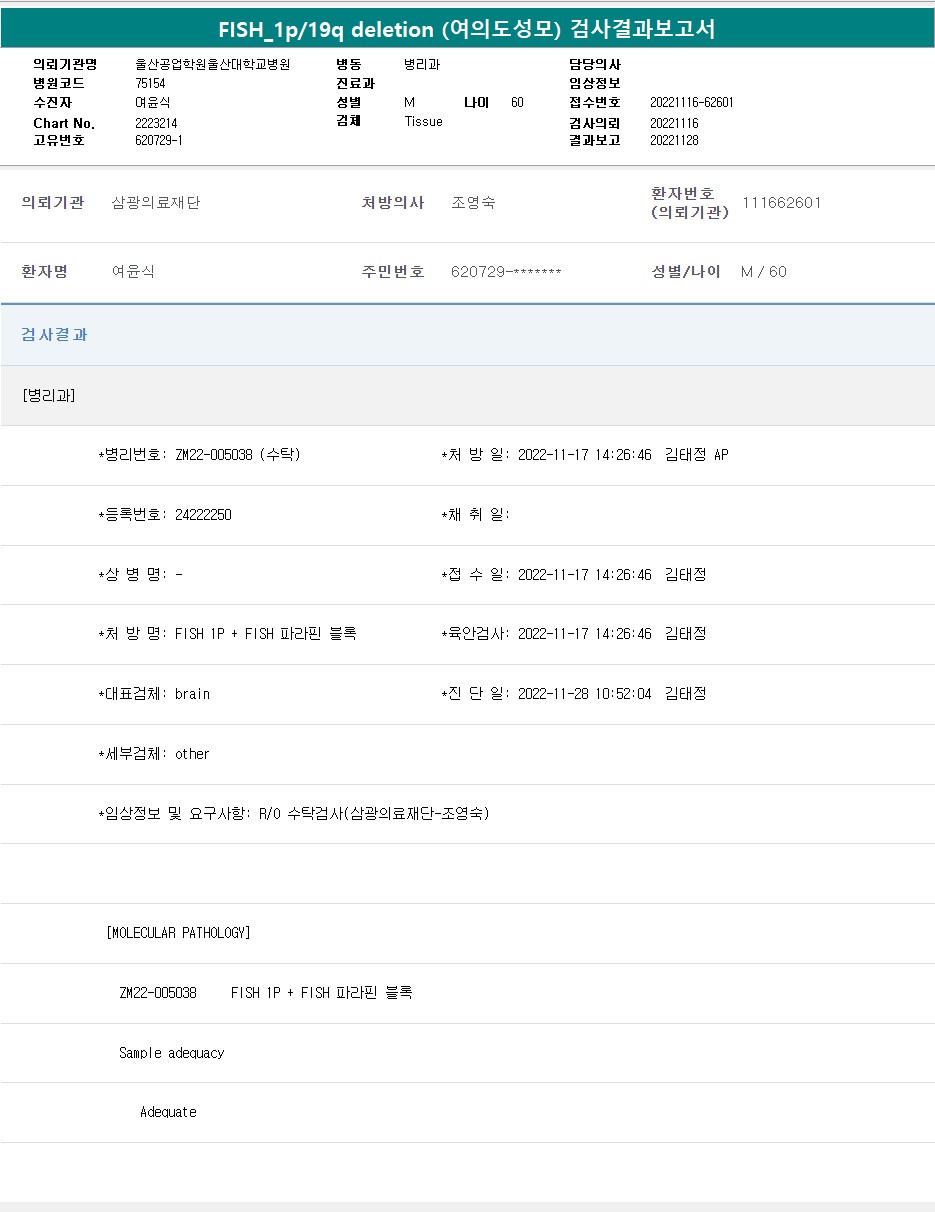The image size is (935, 1212).
Task: Select the 처방명 FISH 1P + FISH 파라핀 블록 line
Action: (227, 634)
